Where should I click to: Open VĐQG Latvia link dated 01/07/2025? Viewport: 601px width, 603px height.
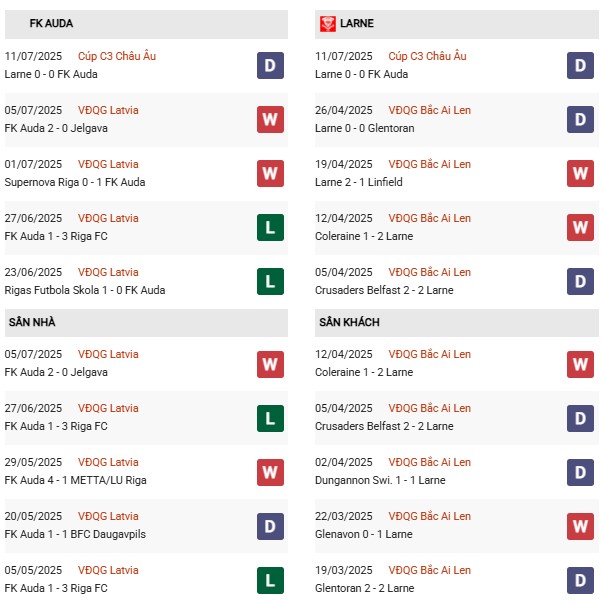[108, 164]
